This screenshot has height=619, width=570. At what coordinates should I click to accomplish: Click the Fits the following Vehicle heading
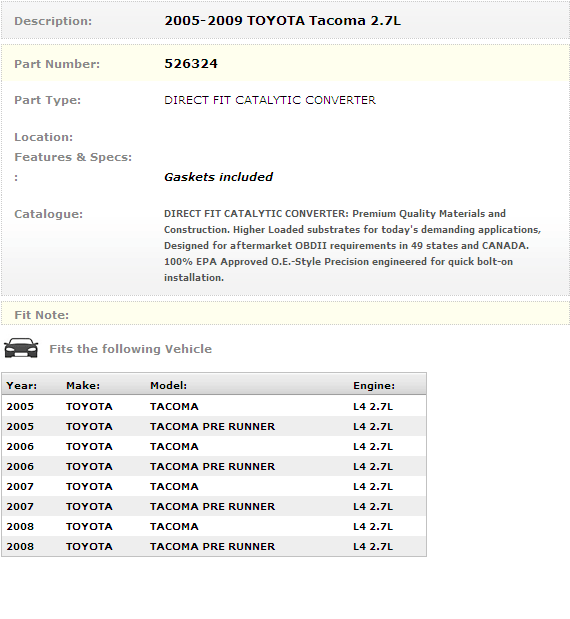tap(130, 349)
